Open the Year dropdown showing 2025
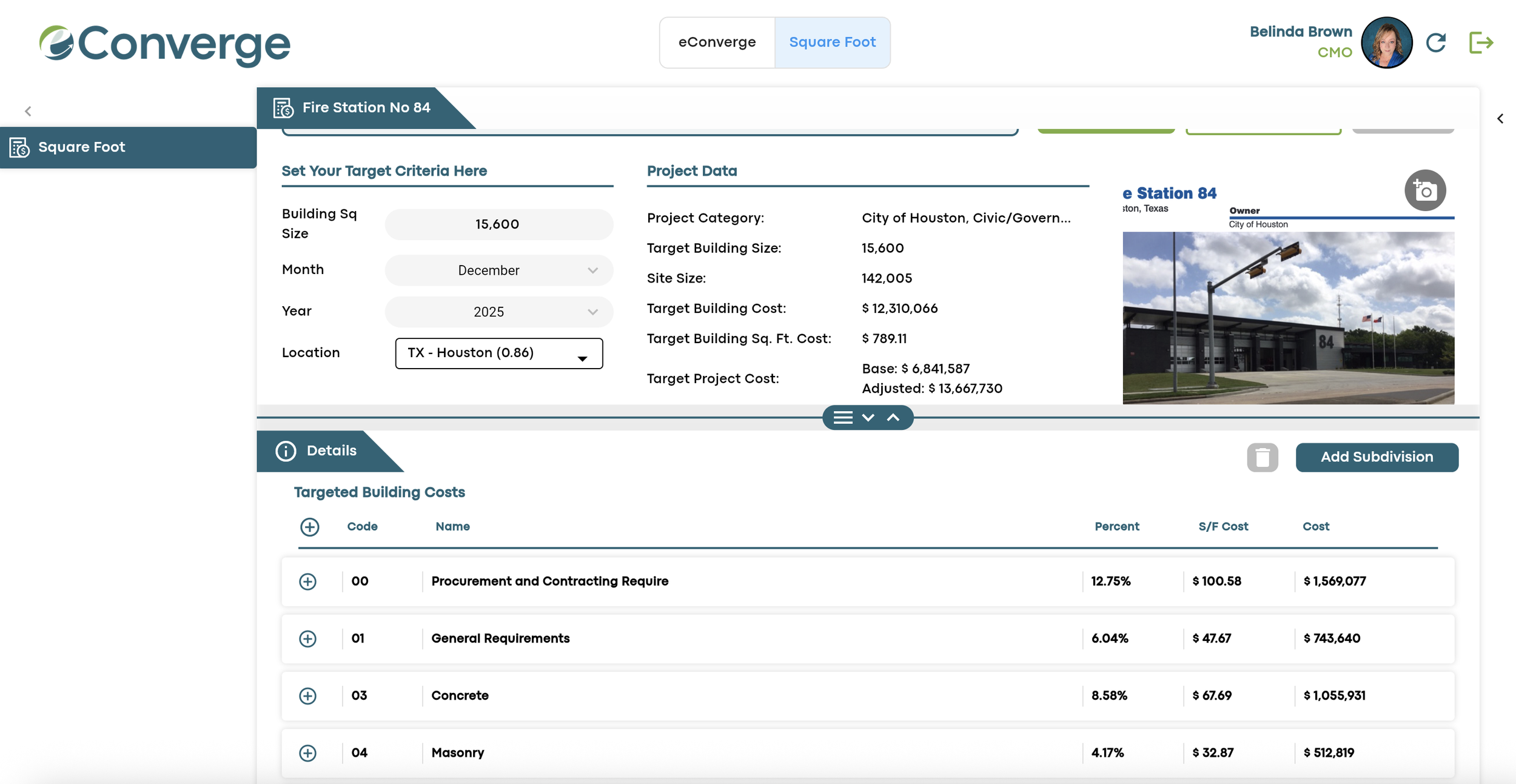 pos(498,312)
